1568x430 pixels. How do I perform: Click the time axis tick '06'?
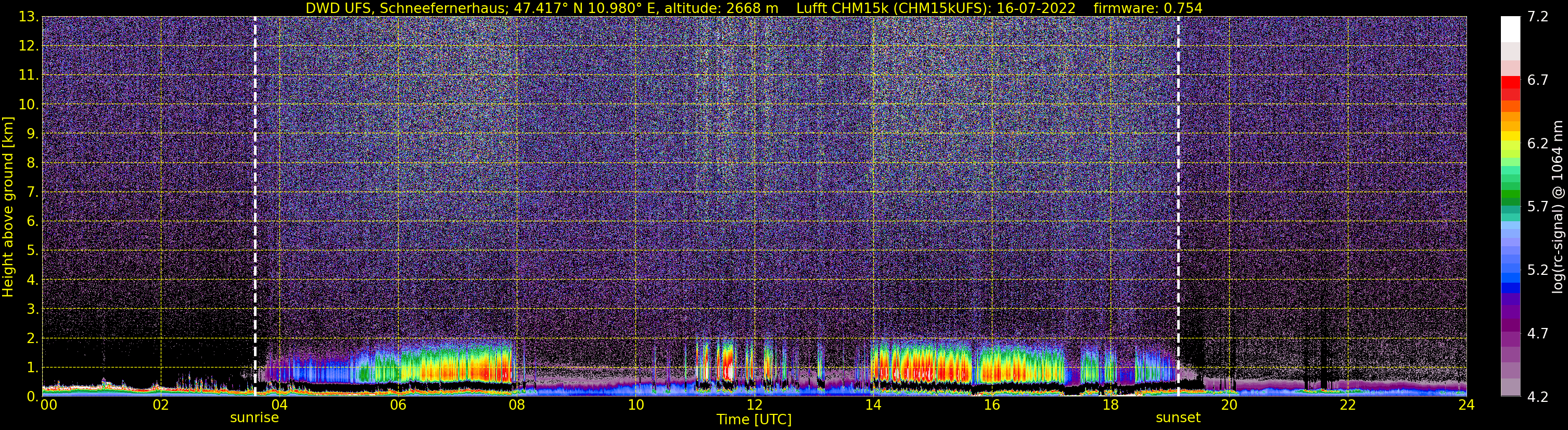(398, 406)
